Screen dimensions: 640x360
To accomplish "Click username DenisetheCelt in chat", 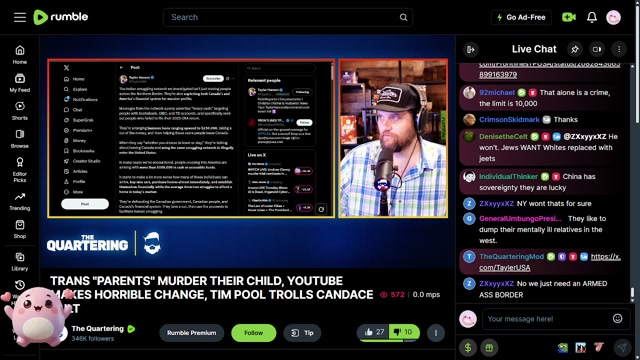I will pos(503,136).
